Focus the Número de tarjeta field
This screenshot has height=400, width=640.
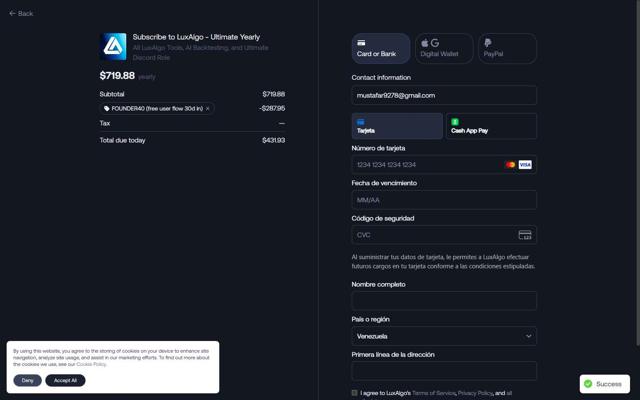pyautogui.click(x=444, y=165)
